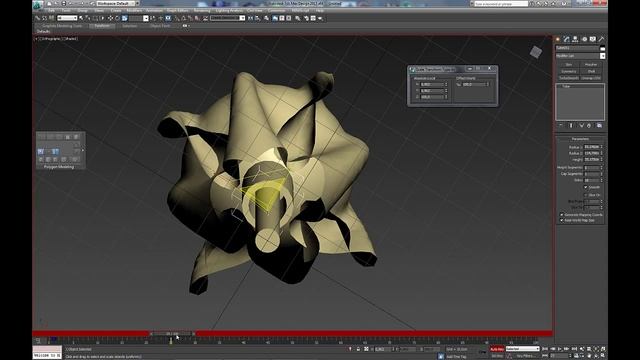Click Pin Stack icon below modifier stack
The width and height of the screenshot is (640, 360).
[561, 125]
